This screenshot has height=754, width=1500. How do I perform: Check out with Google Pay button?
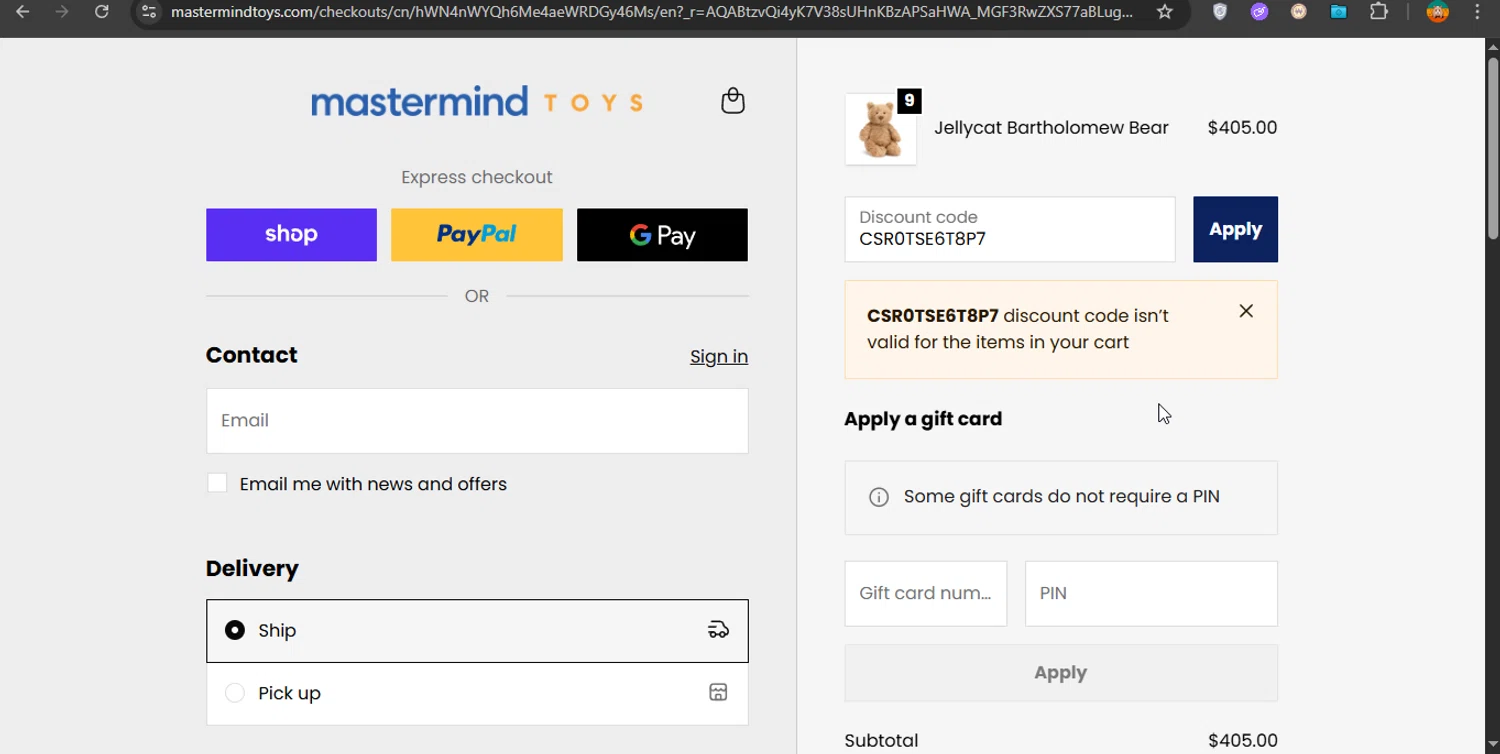(x=662, y=235)
